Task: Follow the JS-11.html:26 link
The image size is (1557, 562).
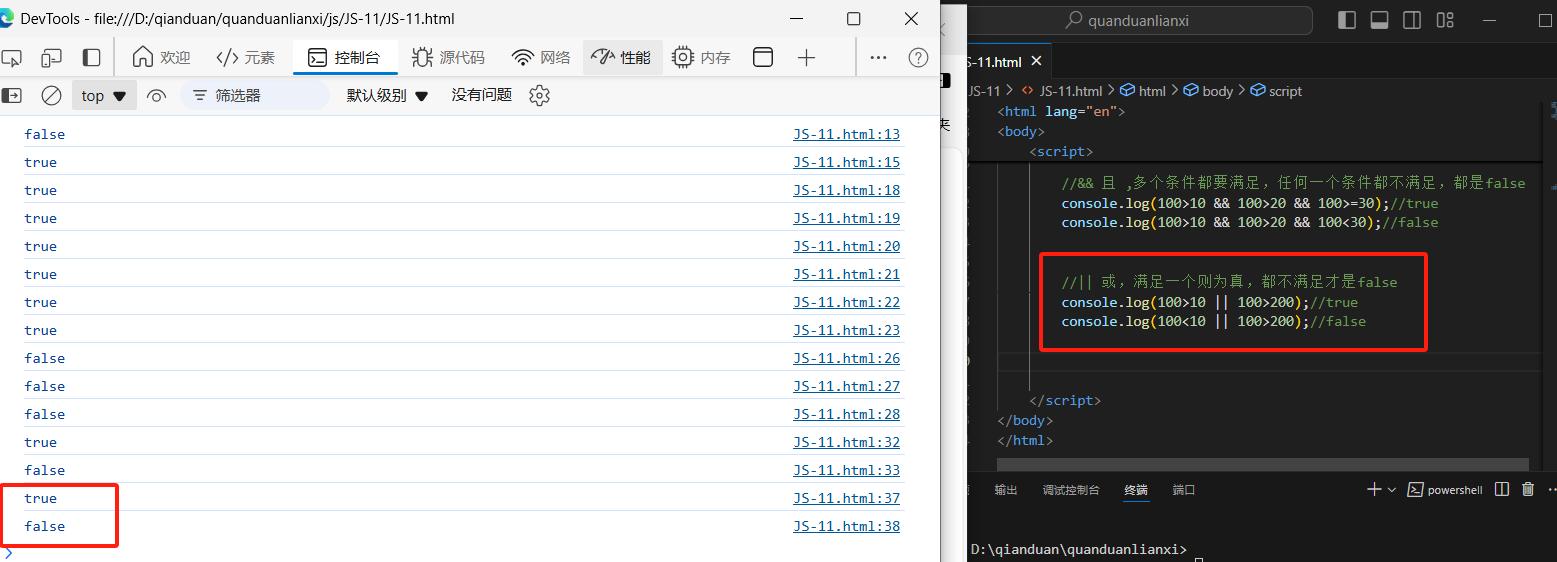Action: (846, 358)
